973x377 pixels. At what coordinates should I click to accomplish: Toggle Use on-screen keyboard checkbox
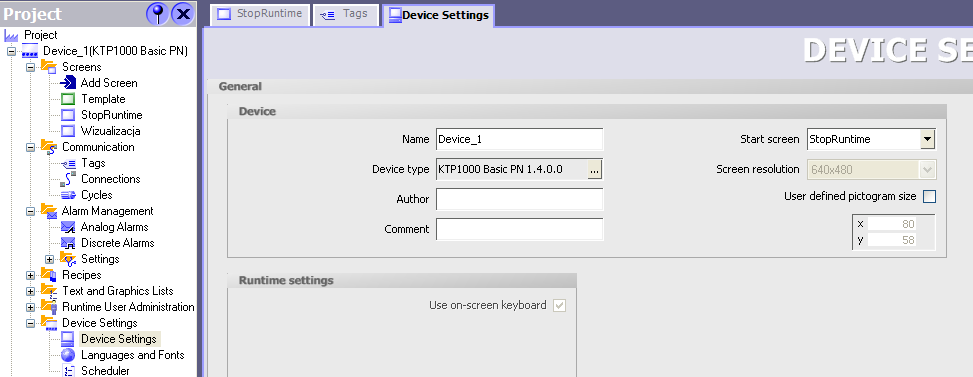click(560, 305)
